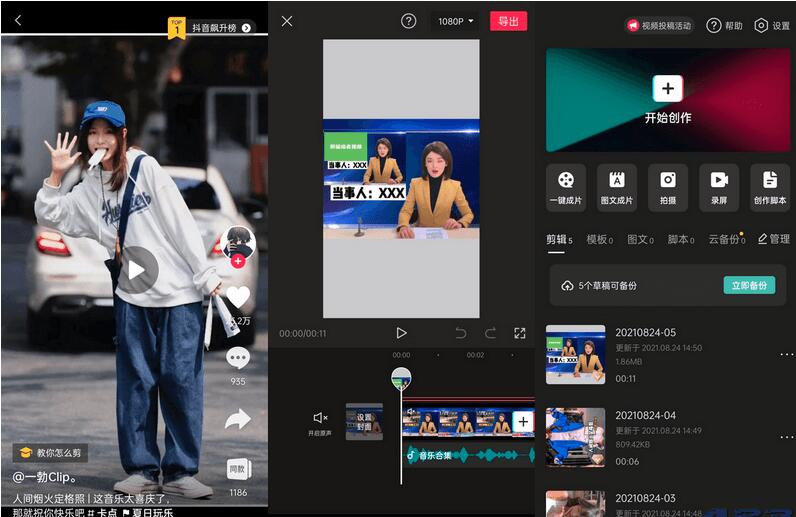Open more options for draft 20210824-05

pos(786,354)
